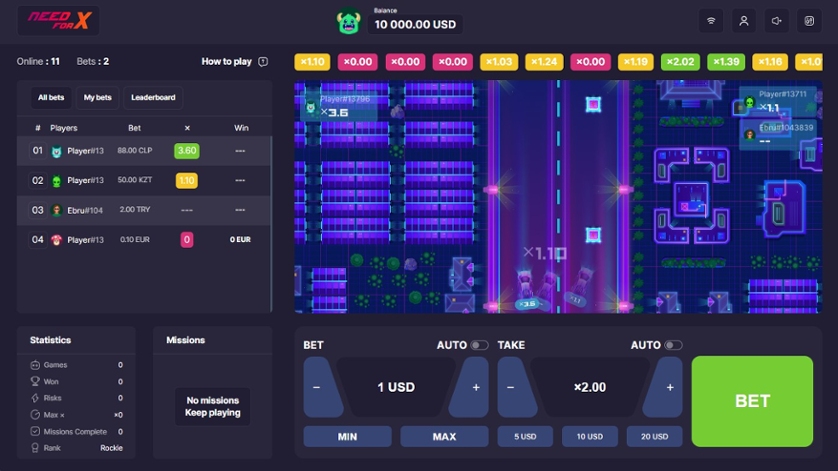Click the How to play info icon
The image size is (838, 471).
[263, 62]
